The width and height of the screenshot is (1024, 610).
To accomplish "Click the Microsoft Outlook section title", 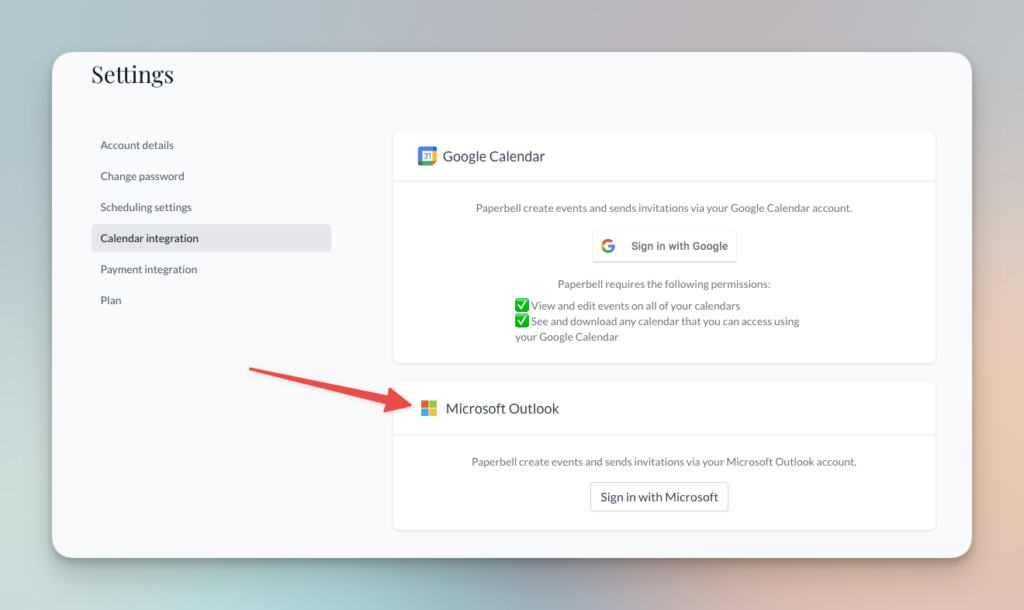I will [502, 408].
